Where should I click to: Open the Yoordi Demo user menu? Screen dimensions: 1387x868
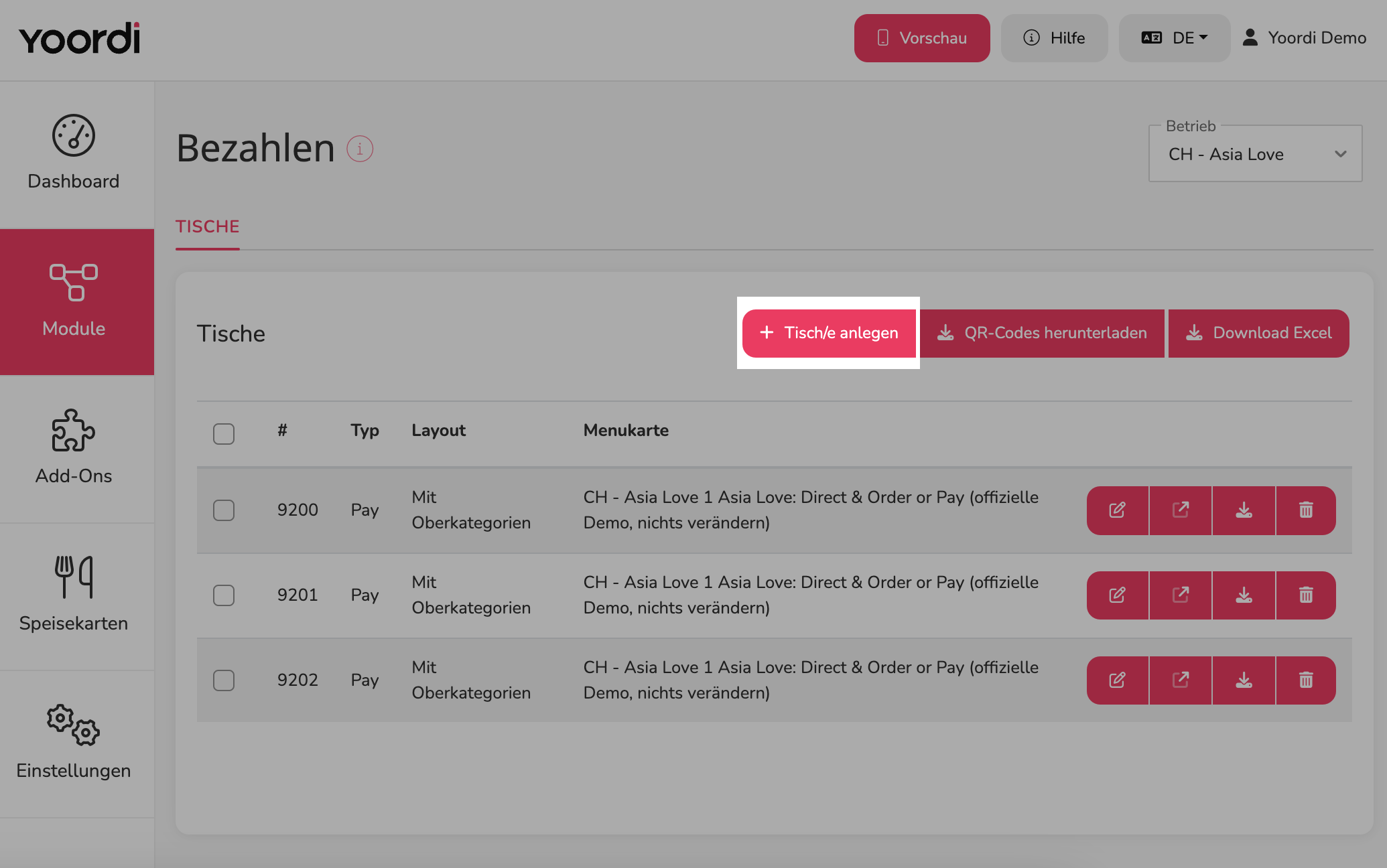(x=1304, y=38)
